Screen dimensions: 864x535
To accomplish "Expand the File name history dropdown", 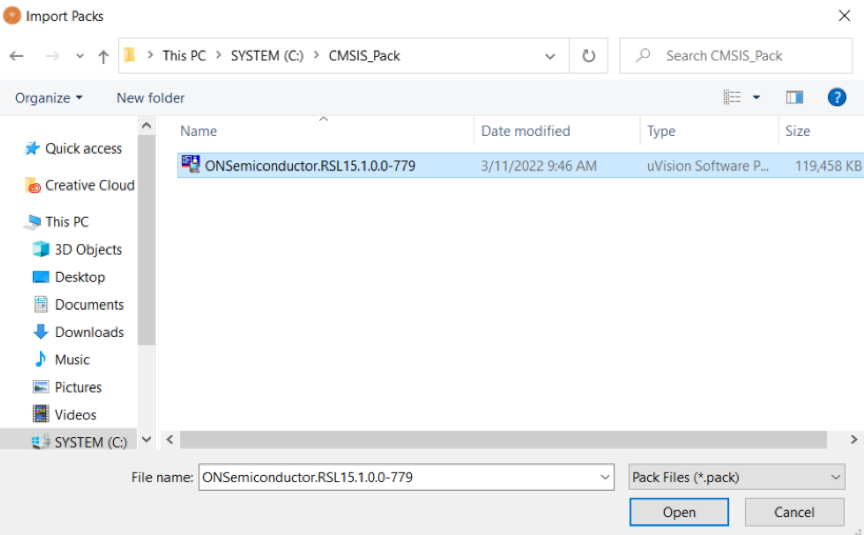I will click(x=604, y=478).
